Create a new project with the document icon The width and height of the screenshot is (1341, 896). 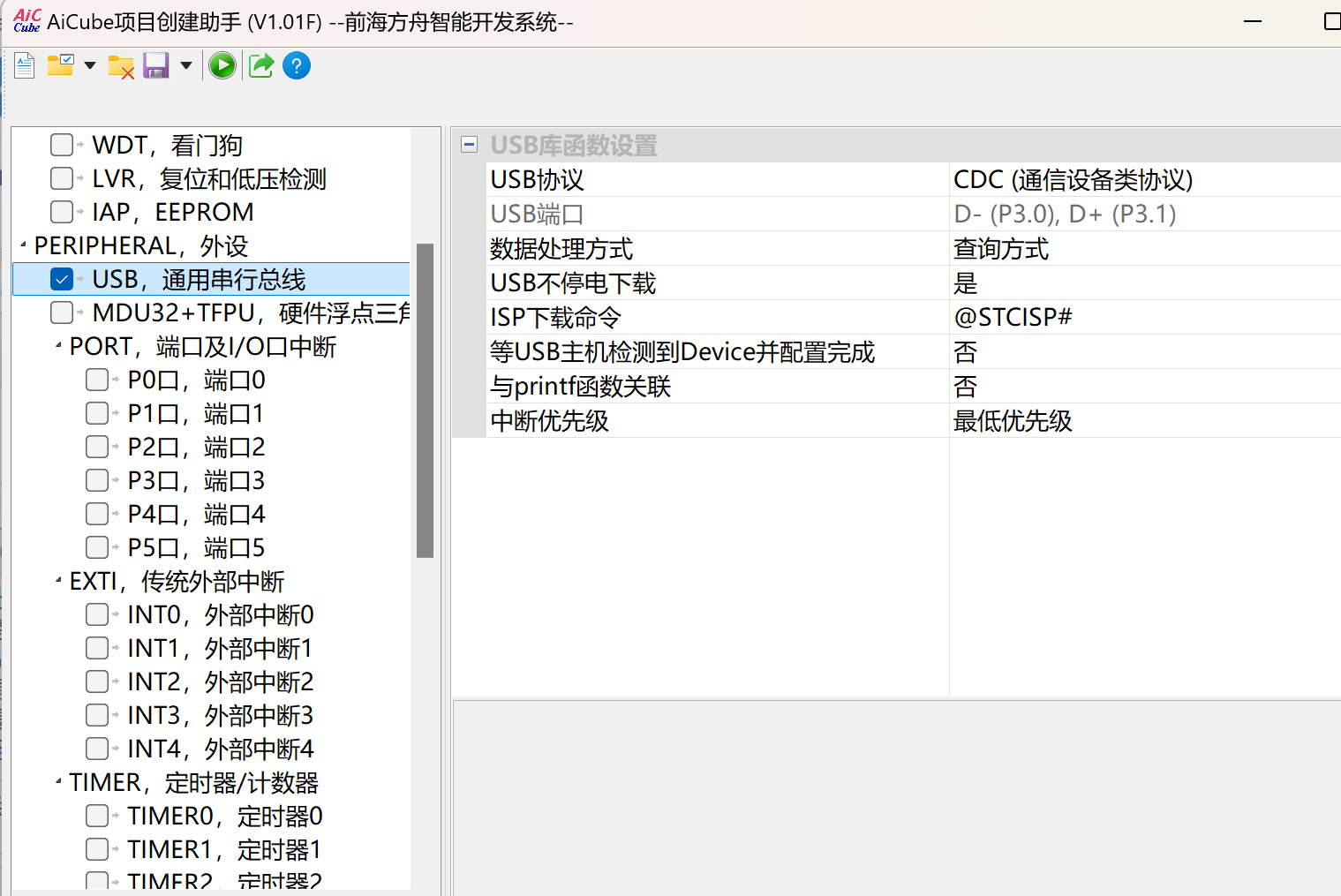pos(23,64)
